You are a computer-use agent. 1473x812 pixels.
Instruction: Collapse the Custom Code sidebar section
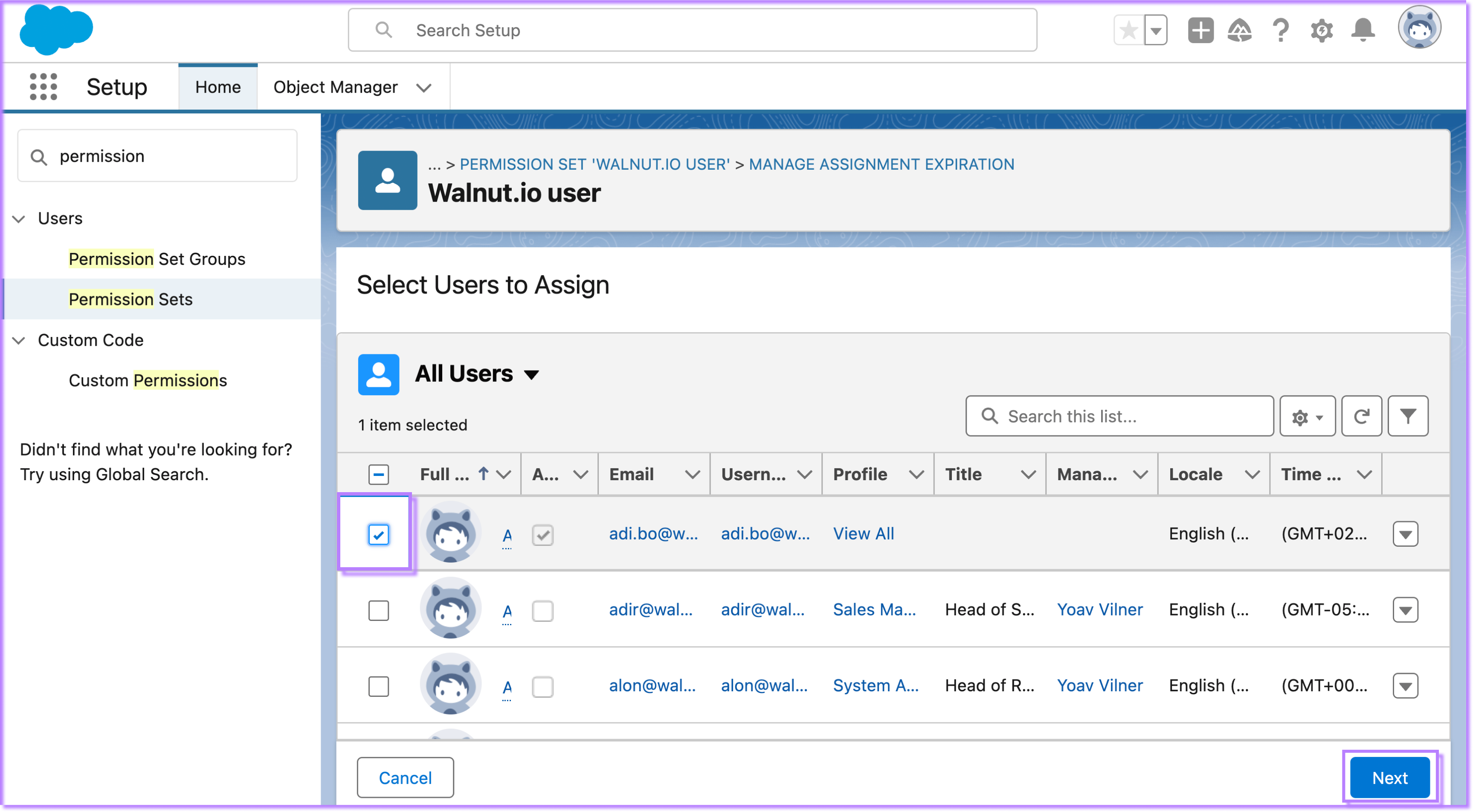tap(19, 341)
